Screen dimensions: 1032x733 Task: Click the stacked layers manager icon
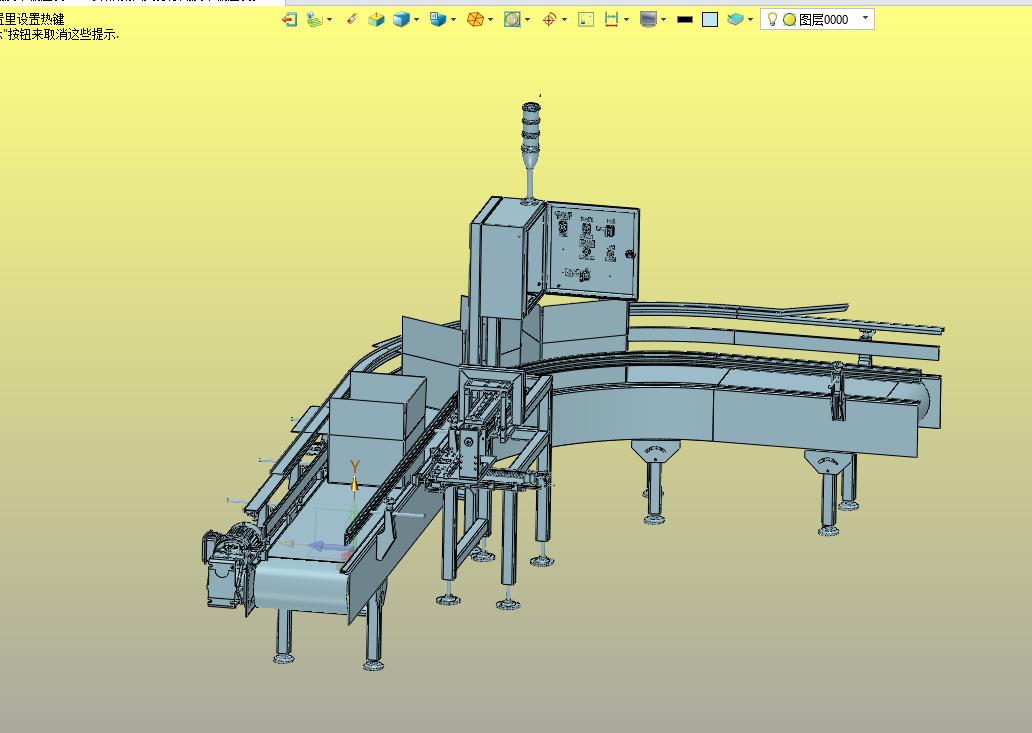pos(734,19)
